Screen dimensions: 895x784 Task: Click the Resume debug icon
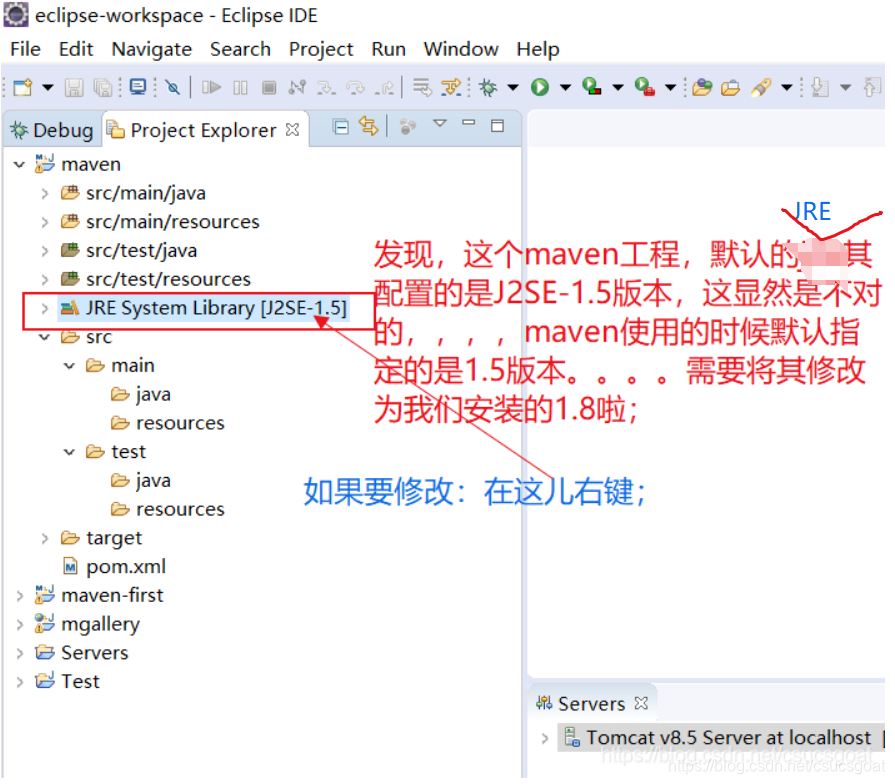click(x=211, y=87)
